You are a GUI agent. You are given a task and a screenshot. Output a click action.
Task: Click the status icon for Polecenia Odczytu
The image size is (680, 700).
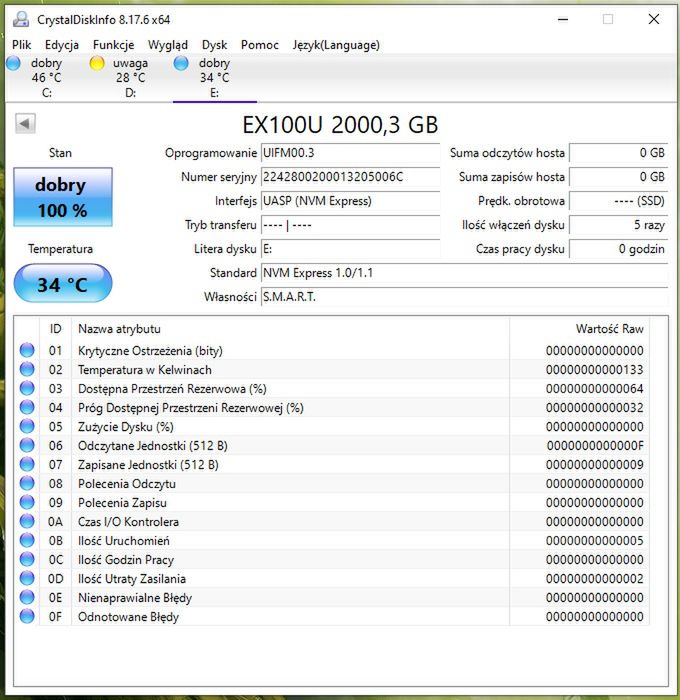point(27,483)
